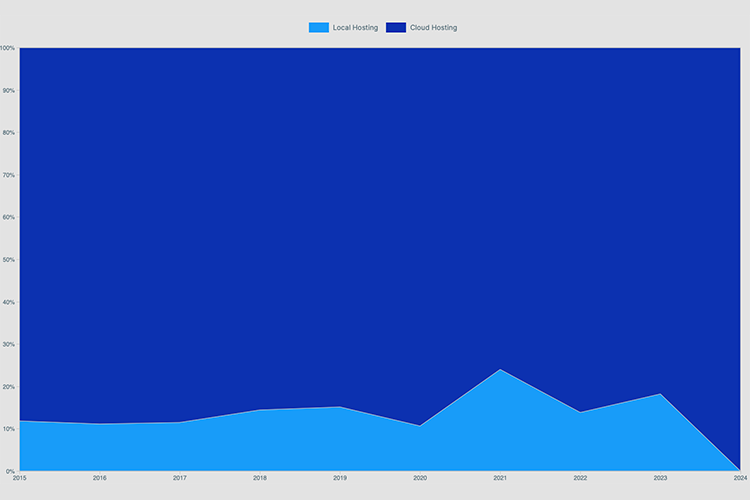Click the 2023 x-axis label
Screen dimensions: 750x500
point(660,478)
